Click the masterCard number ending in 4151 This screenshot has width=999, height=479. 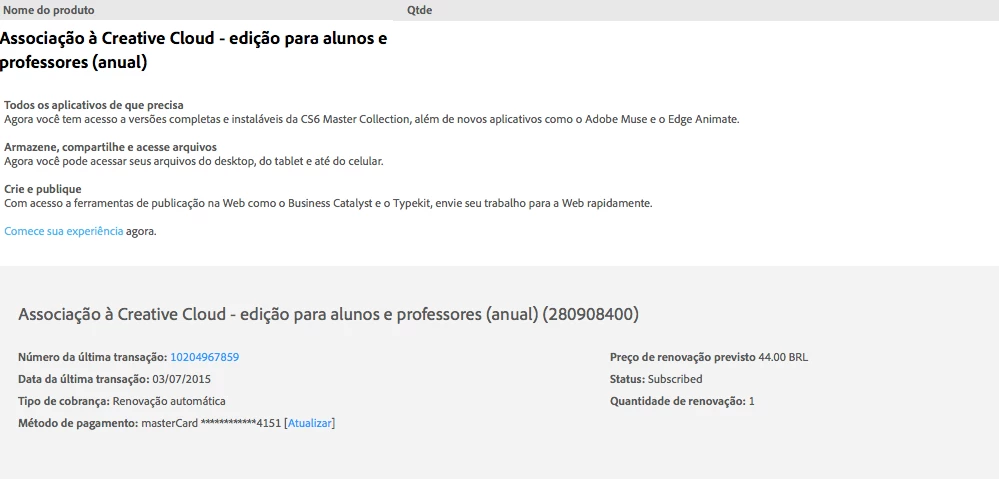coord(211,423)
